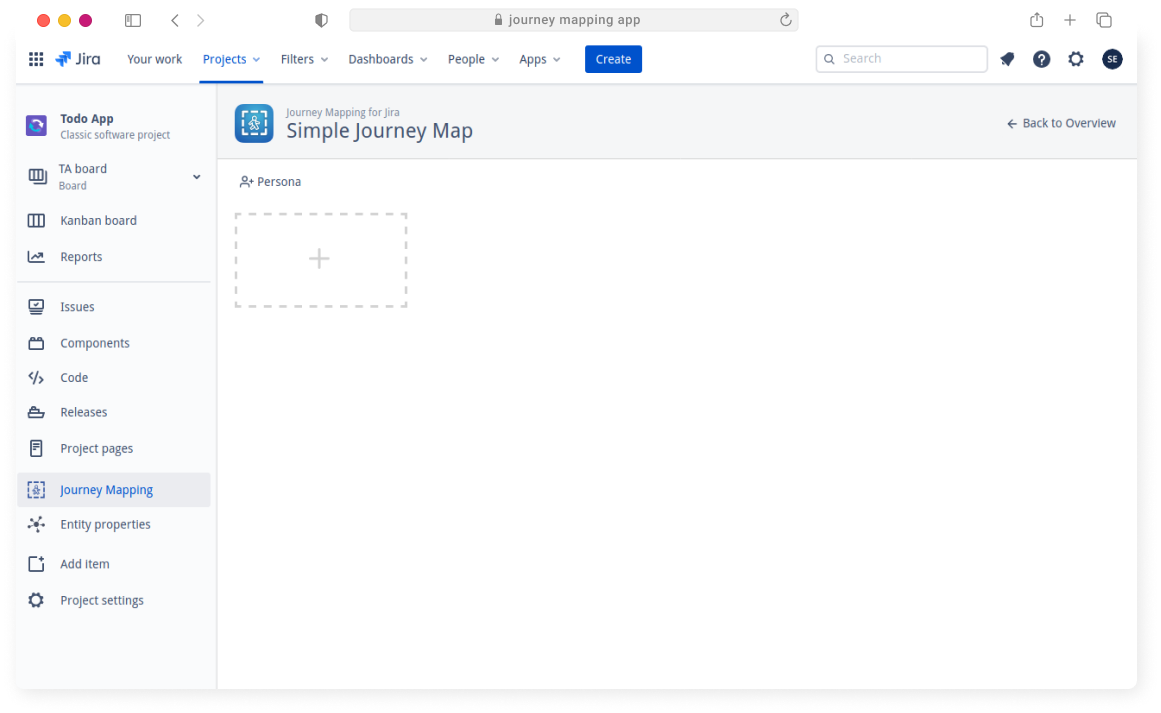Open the Jira app switcher grid

tap(36, 59)
